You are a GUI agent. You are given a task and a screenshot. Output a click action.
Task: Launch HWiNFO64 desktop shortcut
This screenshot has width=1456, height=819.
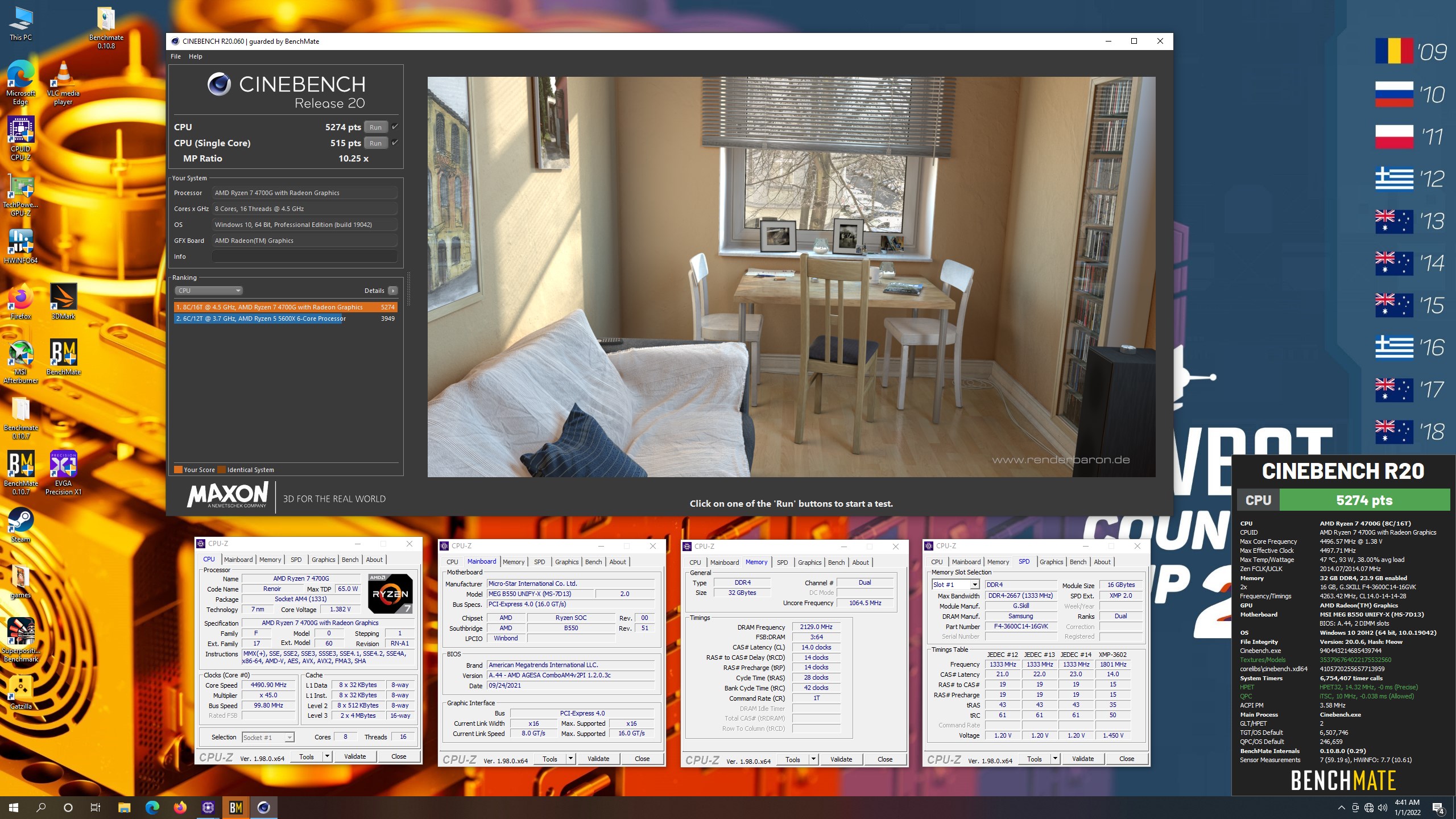[x=20, y=247]
